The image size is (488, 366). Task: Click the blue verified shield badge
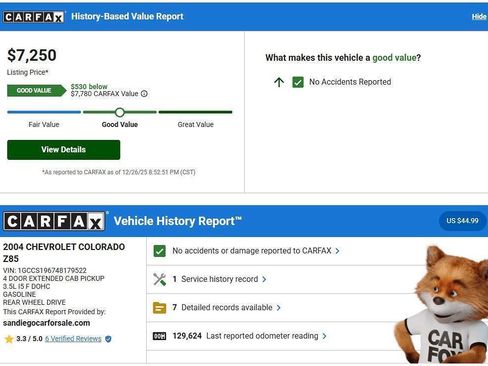108,339
